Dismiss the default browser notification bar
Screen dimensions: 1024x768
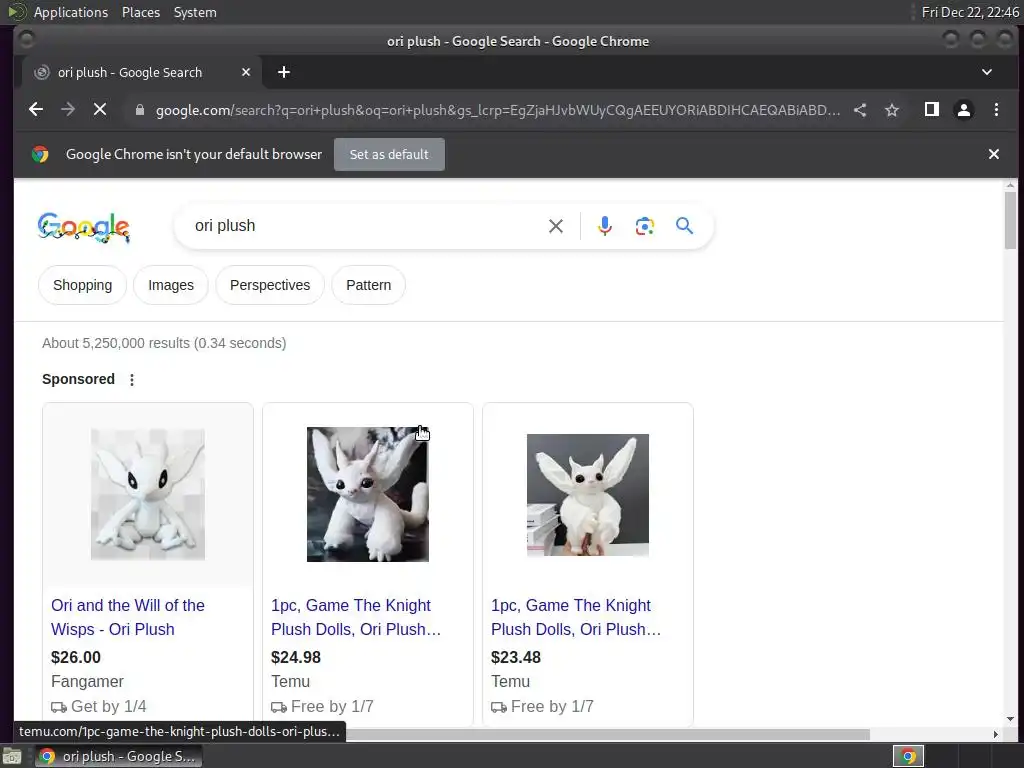(993, 154)
